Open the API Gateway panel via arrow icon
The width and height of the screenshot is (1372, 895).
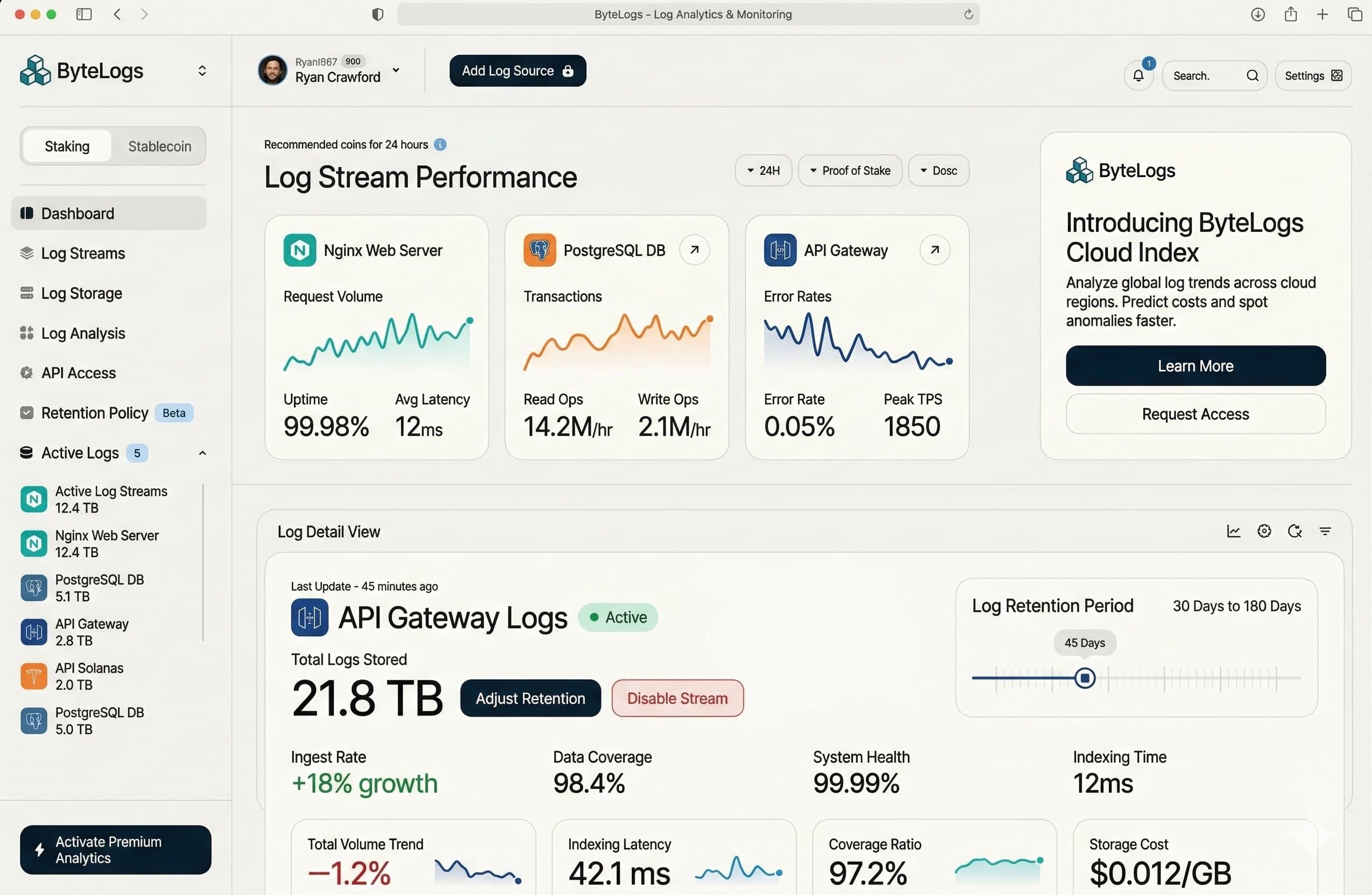(935, 250)
